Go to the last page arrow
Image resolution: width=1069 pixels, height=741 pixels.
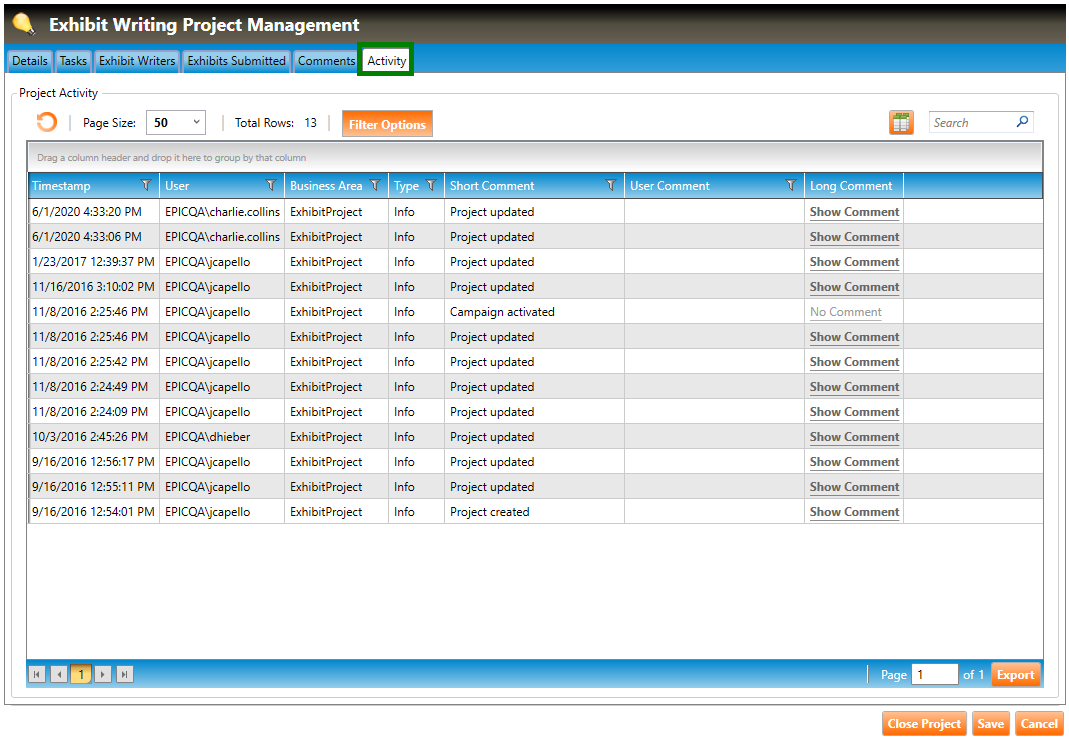[x=125, y=675]
